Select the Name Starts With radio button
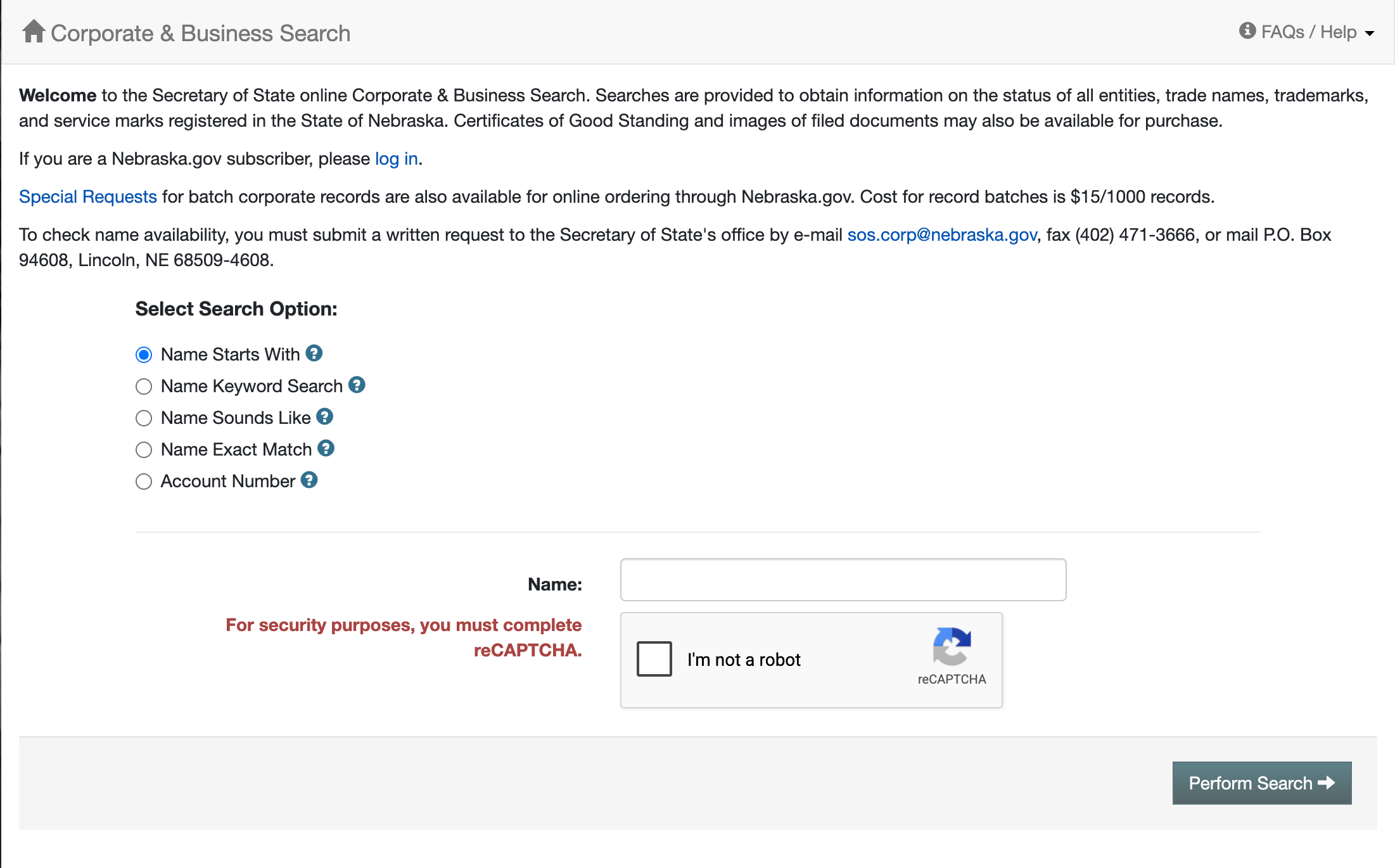Image resolution: width=1395 pixels, height=868 pixels. [144, 355]
